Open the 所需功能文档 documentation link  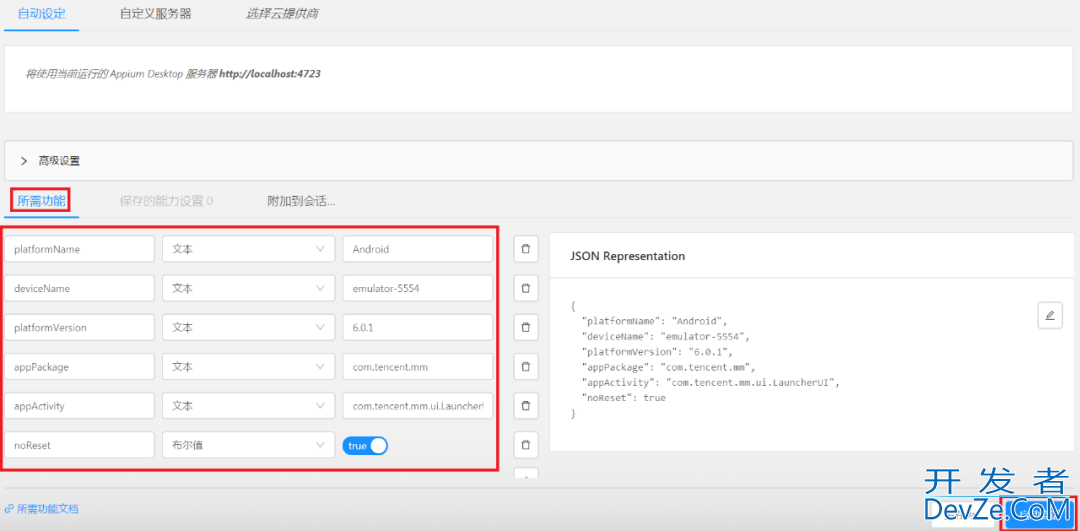point(48,509)
